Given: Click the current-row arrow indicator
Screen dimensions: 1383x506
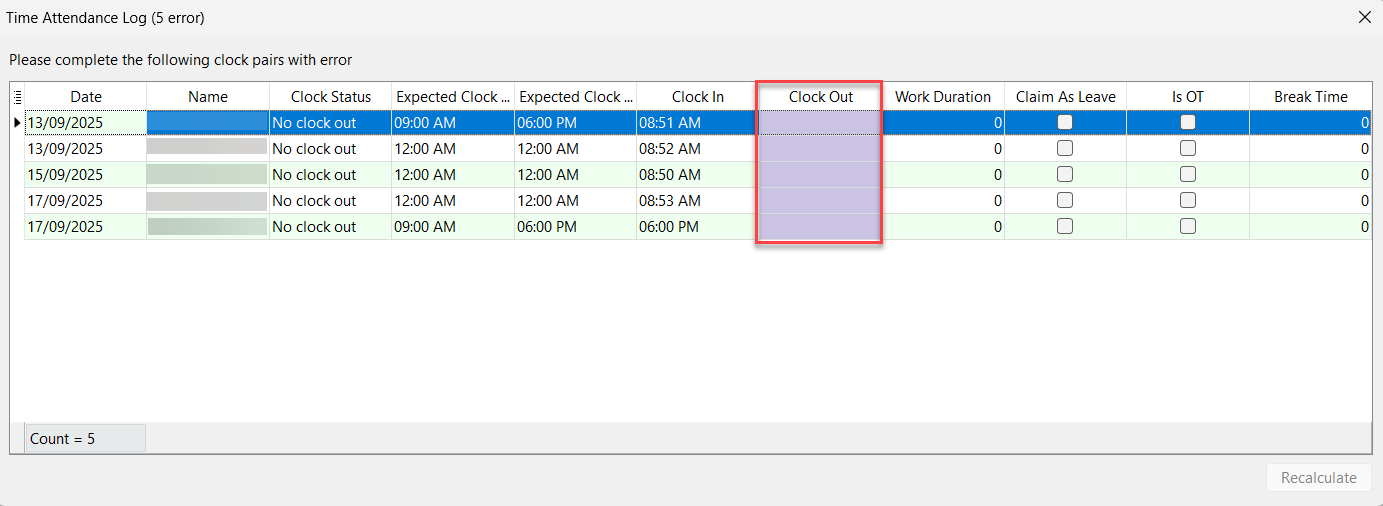Looking at the screenshot, I should pos(17,123).
